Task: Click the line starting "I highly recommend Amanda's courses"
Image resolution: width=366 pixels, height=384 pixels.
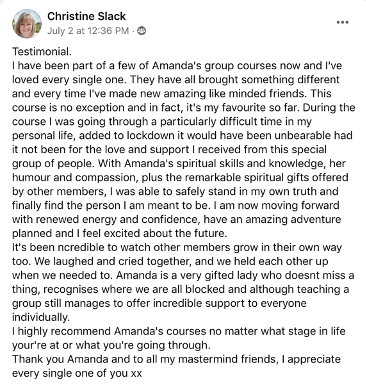Action: pos(179,332)
